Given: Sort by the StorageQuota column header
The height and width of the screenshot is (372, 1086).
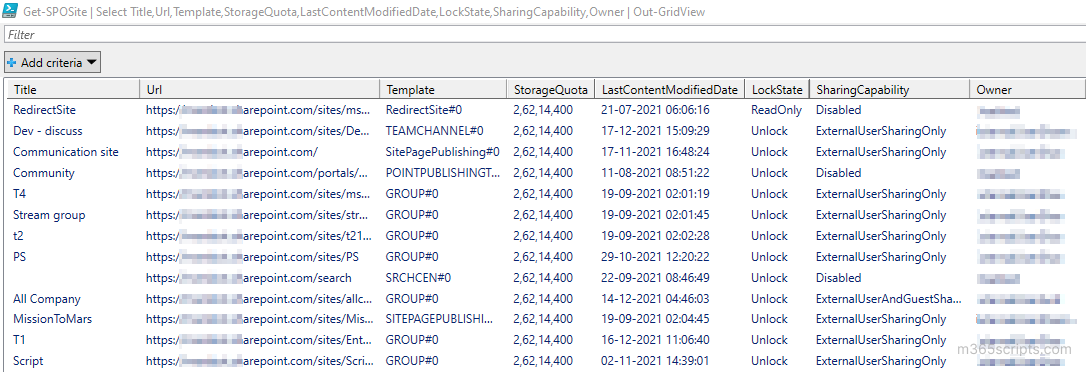Looking at the screenshot, I should 551,89.
